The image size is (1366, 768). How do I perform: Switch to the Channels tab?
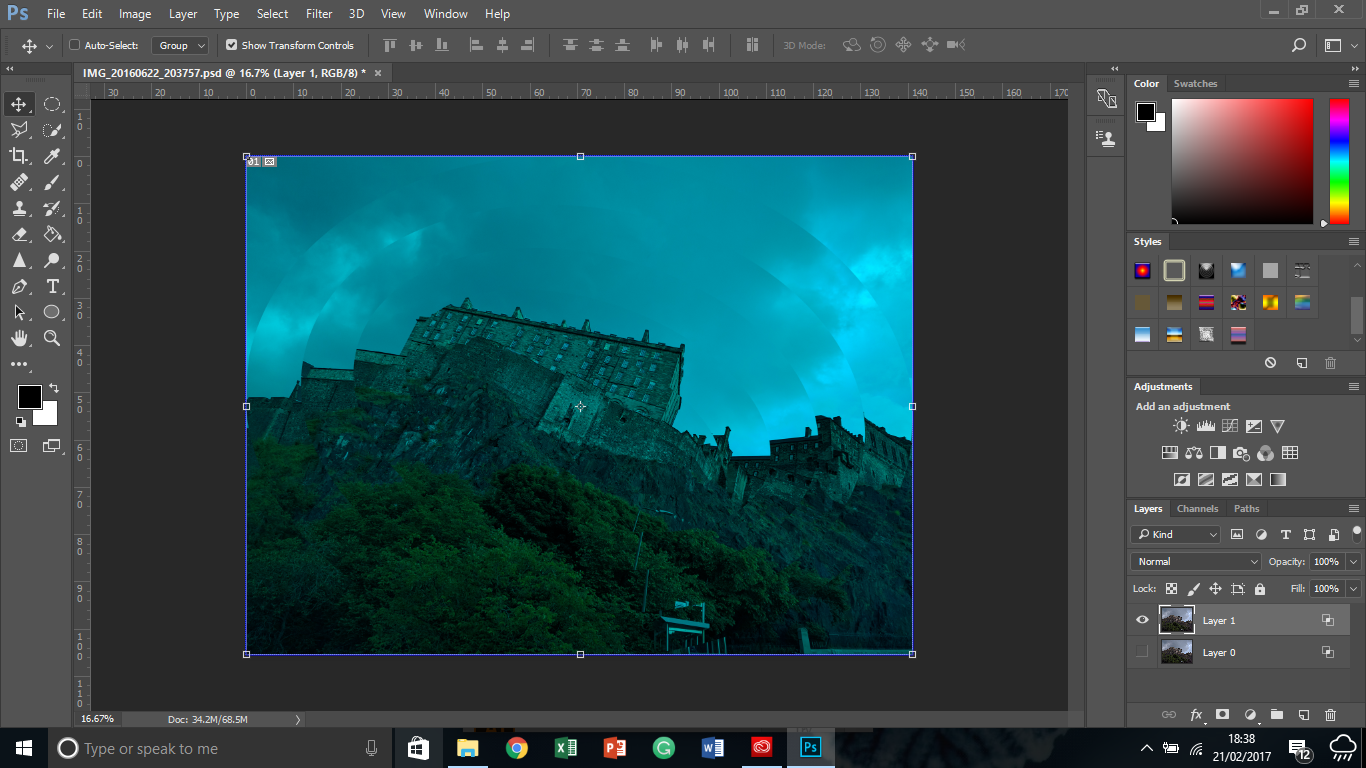tap(1197, 508)
